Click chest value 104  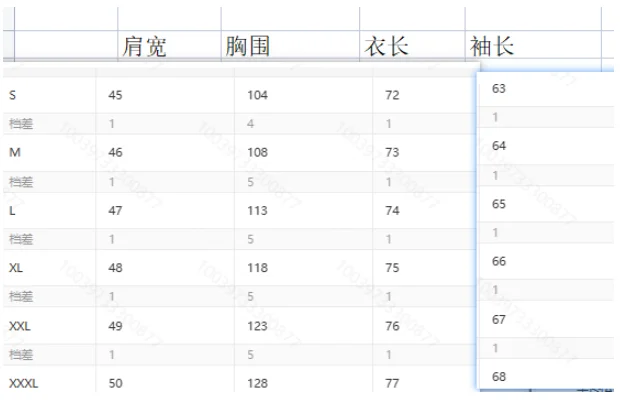257,95
